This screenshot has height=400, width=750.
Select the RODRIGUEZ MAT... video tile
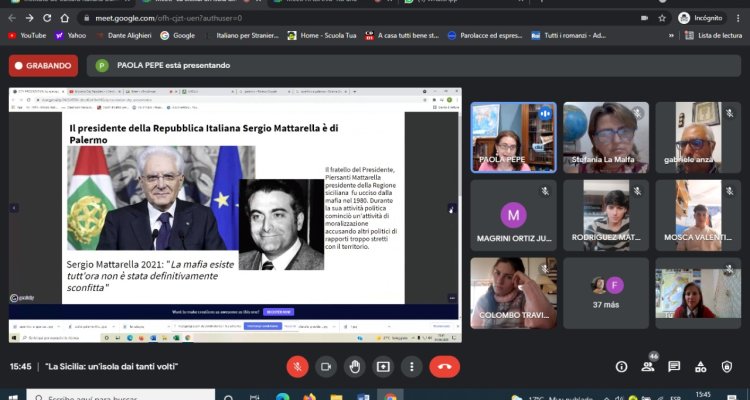tap(606, 215)
